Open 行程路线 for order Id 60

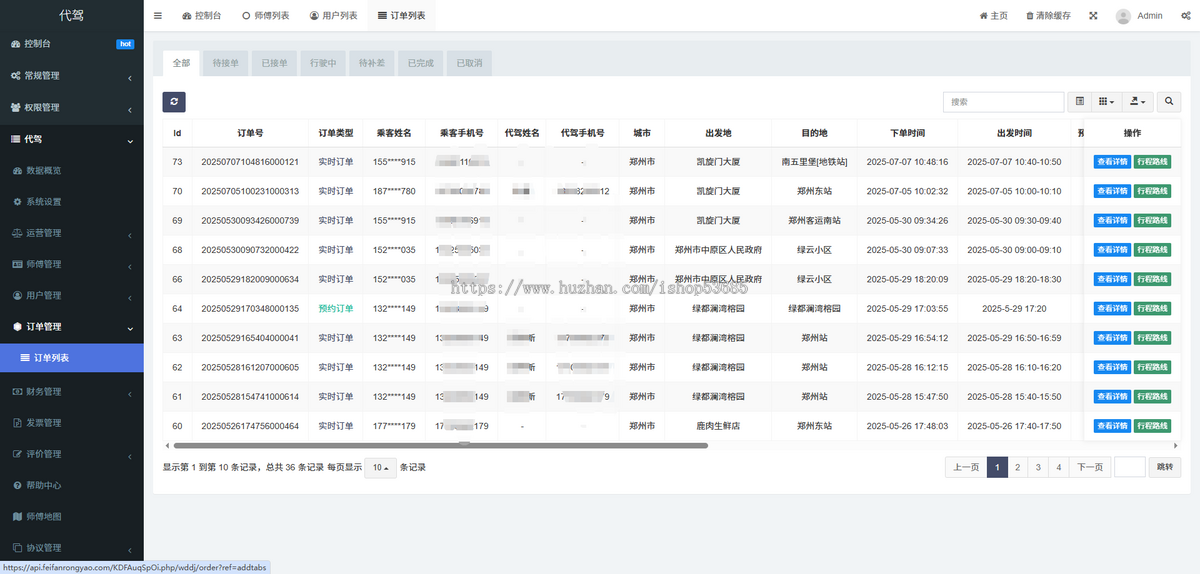tap(1152, 426)
